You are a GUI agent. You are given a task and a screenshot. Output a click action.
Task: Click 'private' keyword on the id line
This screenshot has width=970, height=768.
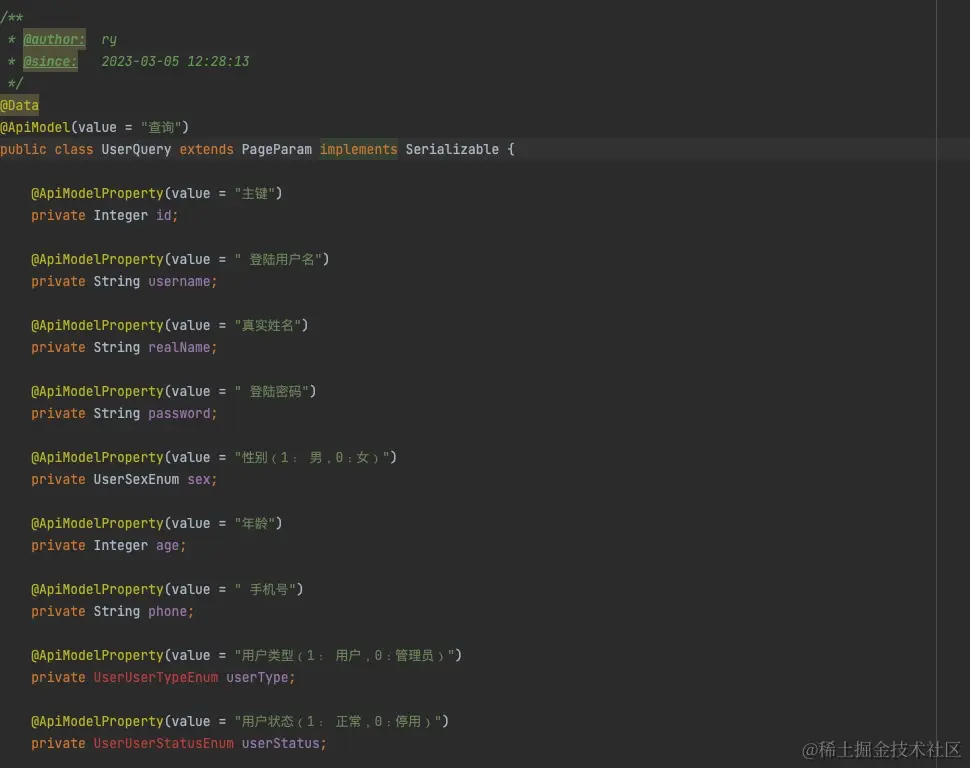click(x=58, y=215)
